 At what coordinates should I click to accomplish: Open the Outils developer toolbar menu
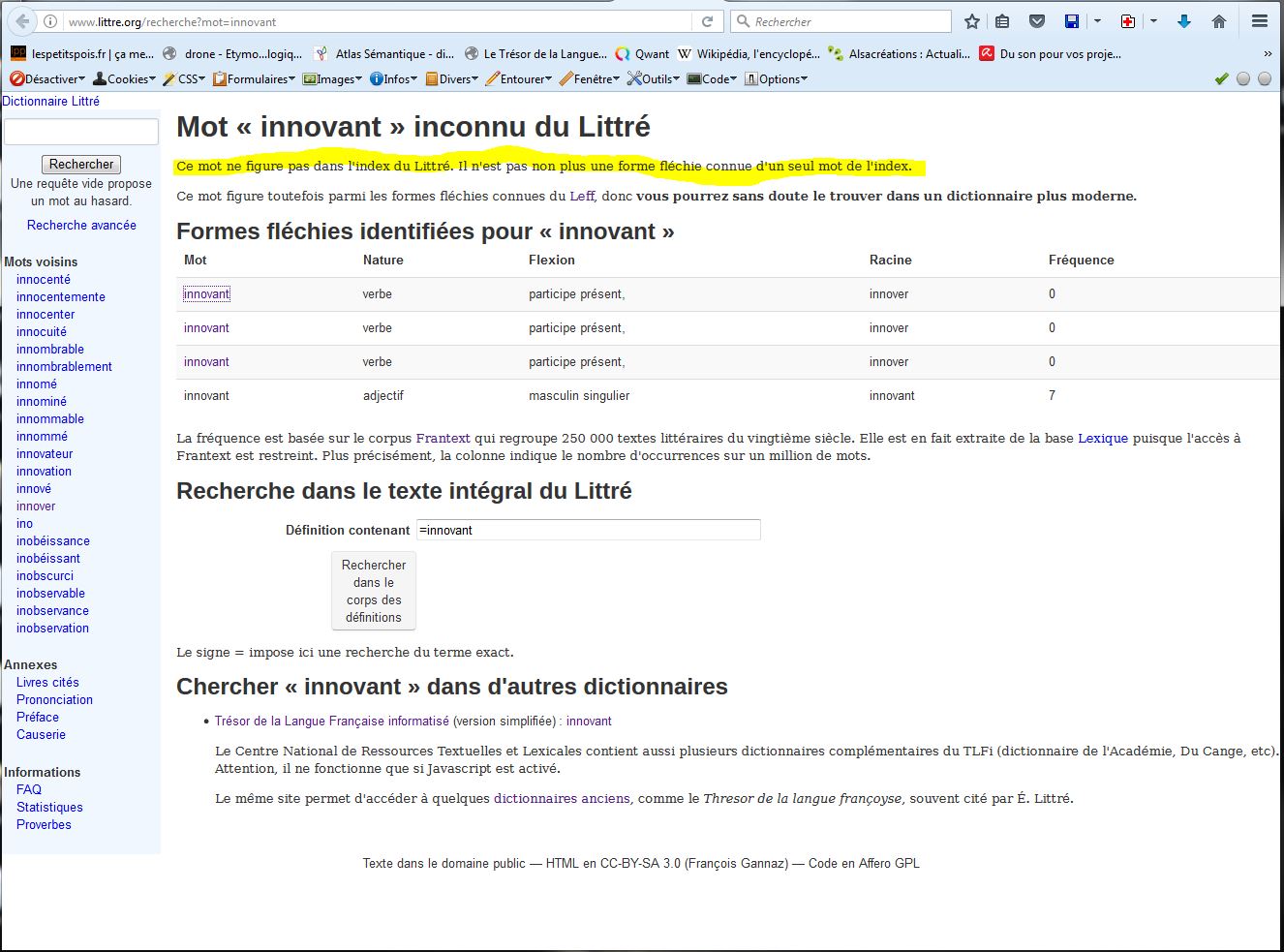click(654, 79)
